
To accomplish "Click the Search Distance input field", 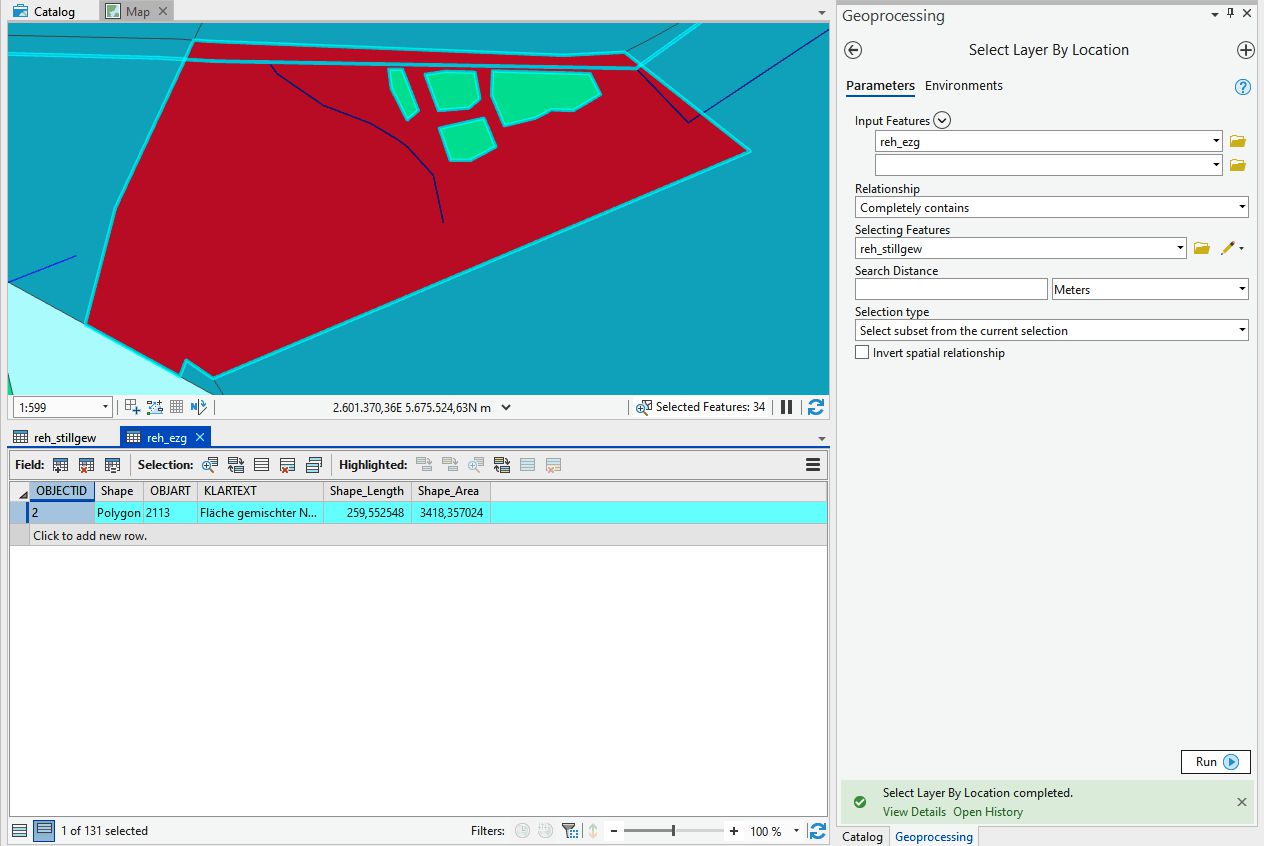I will (x=951, y=289).
